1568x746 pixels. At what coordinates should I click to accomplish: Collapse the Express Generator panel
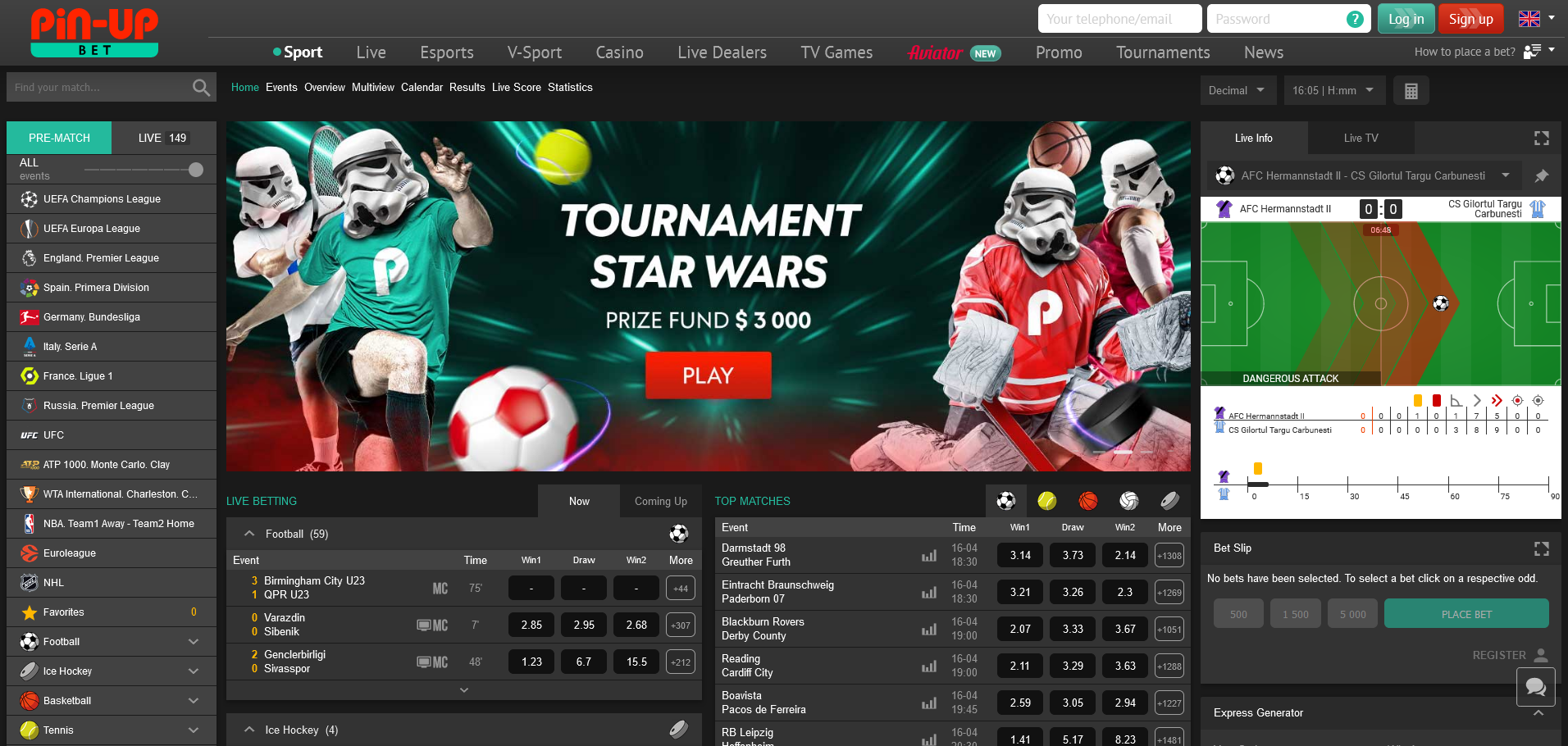1538,713
